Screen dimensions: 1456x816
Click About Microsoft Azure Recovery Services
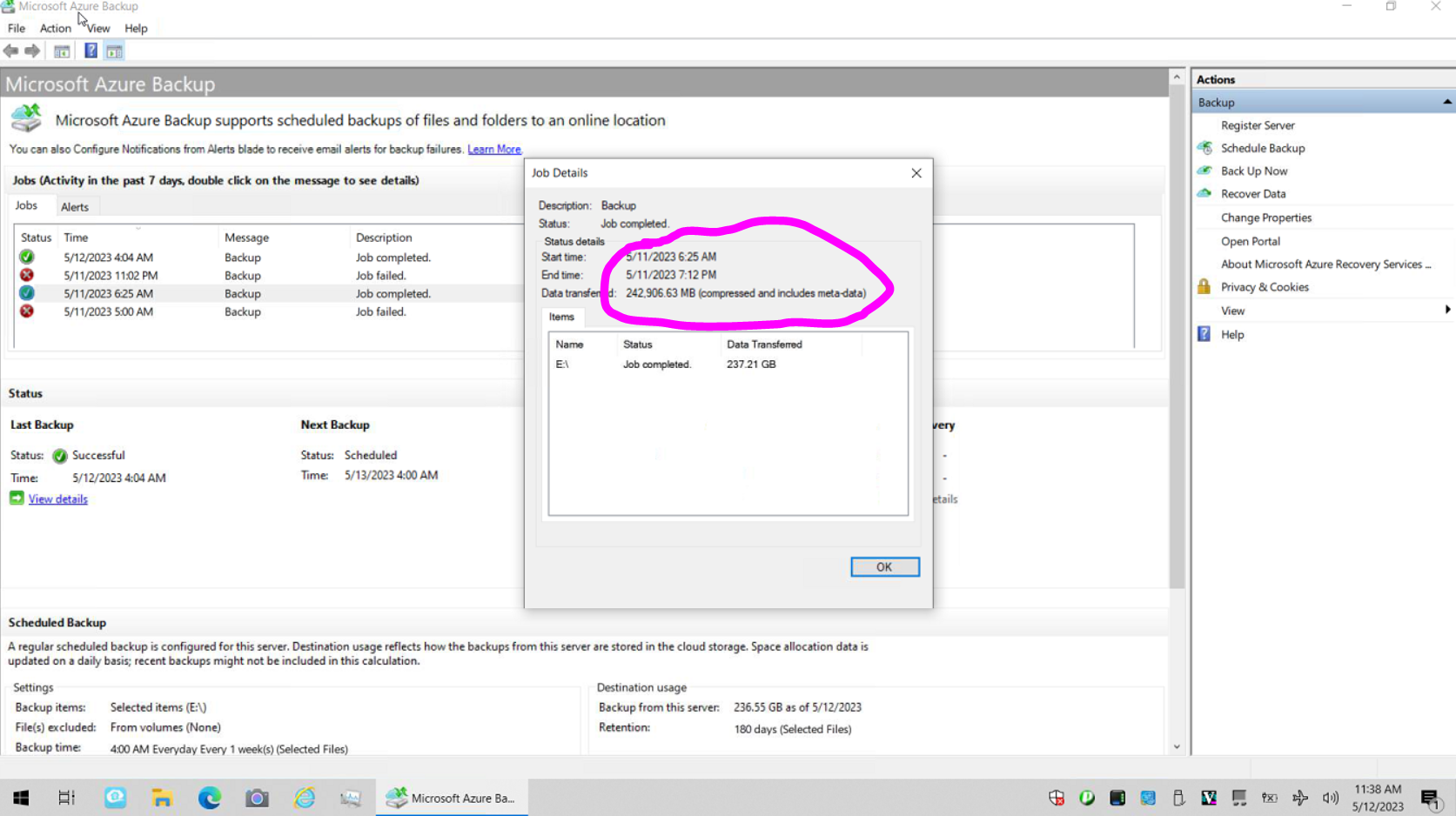point(1325,264)
